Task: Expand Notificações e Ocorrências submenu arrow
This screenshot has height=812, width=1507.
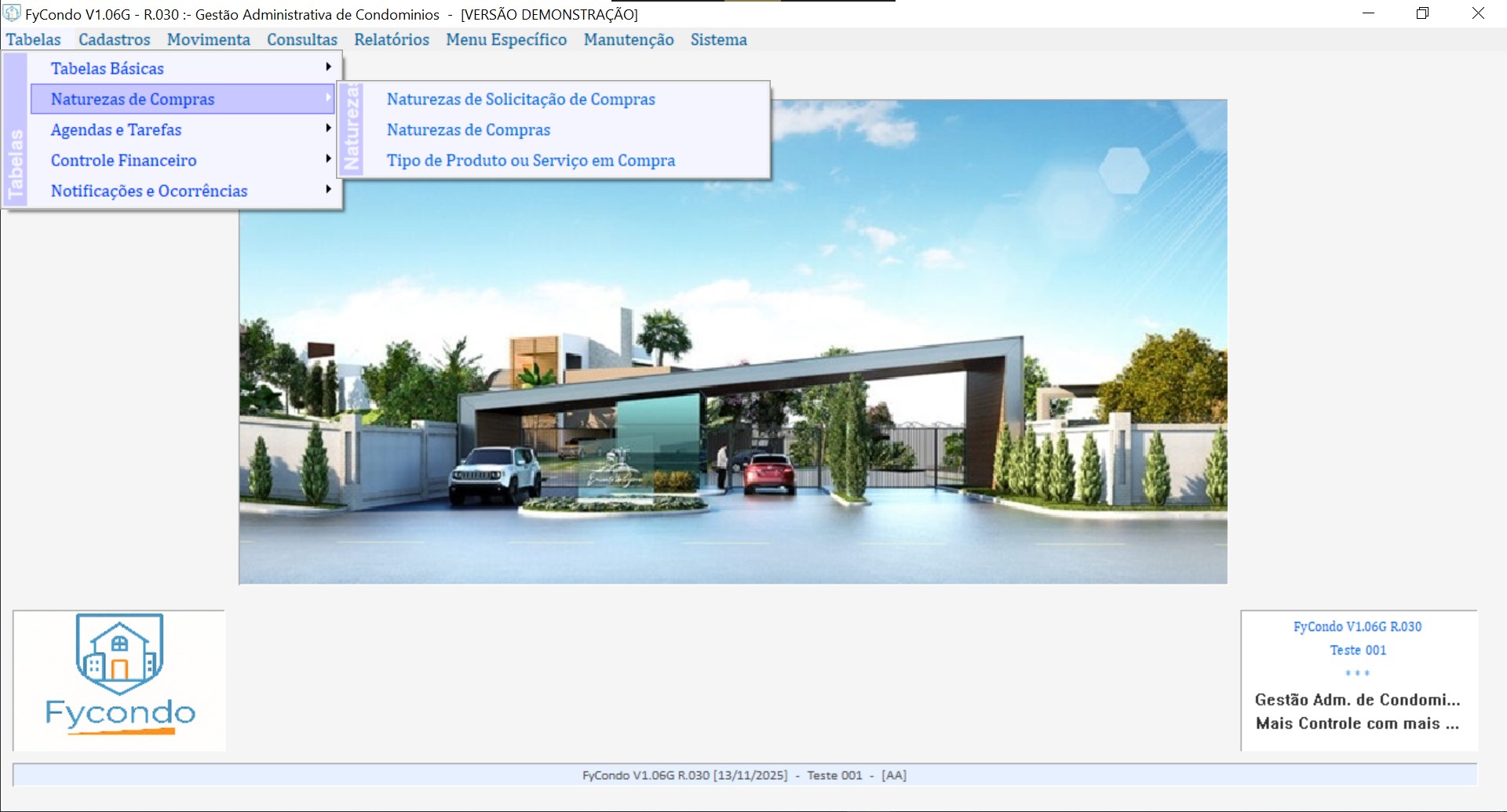Action: [x=328, y=190]
